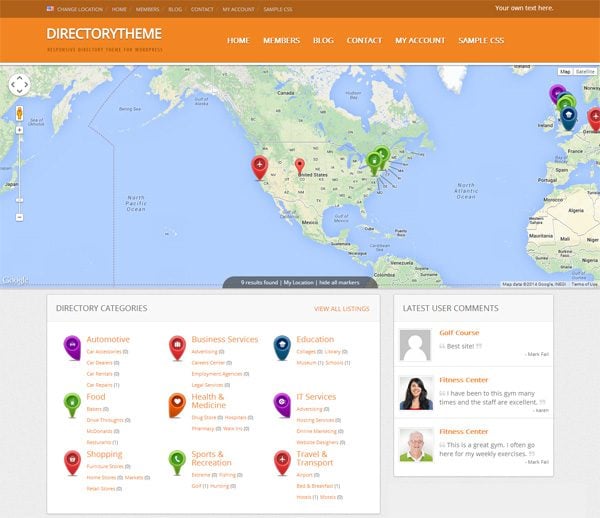The image size is (600, 518).
Task: Click the '9 results found' text
Action: click(259, 283)
